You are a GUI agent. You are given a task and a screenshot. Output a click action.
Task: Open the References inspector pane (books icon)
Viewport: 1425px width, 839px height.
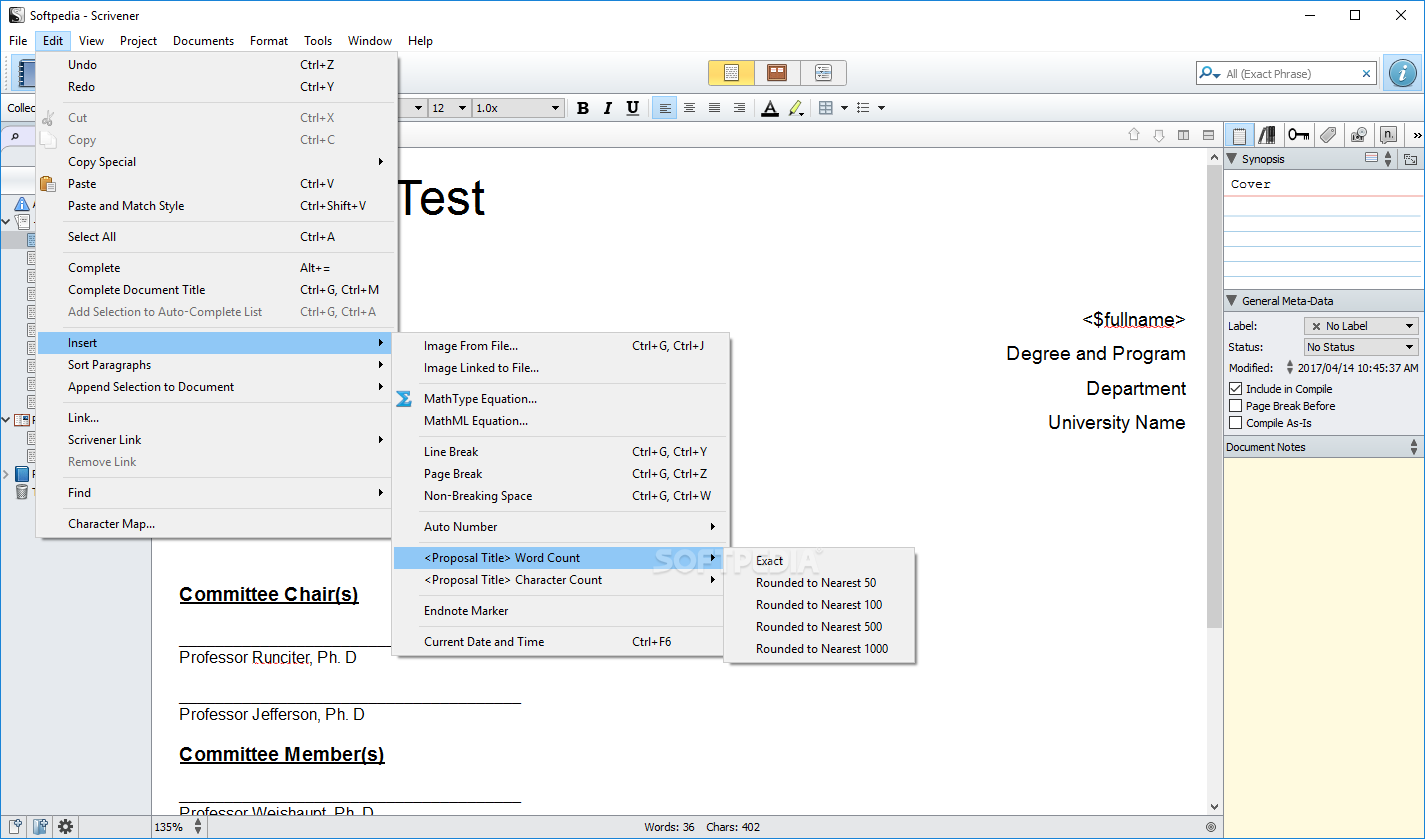1268,135
